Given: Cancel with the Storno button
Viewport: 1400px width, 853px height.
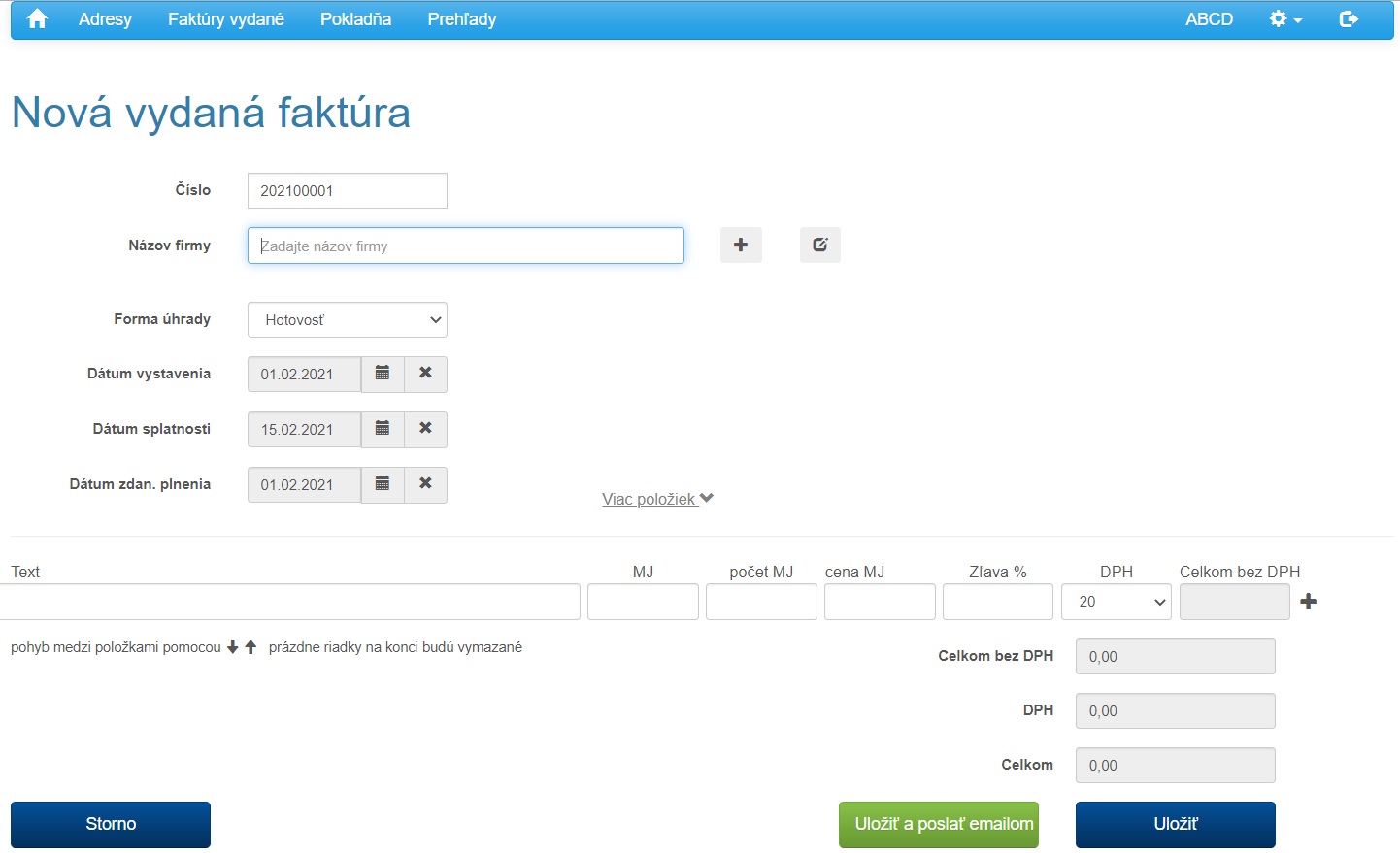Looking at the screenshot, I should pos(111,824).
